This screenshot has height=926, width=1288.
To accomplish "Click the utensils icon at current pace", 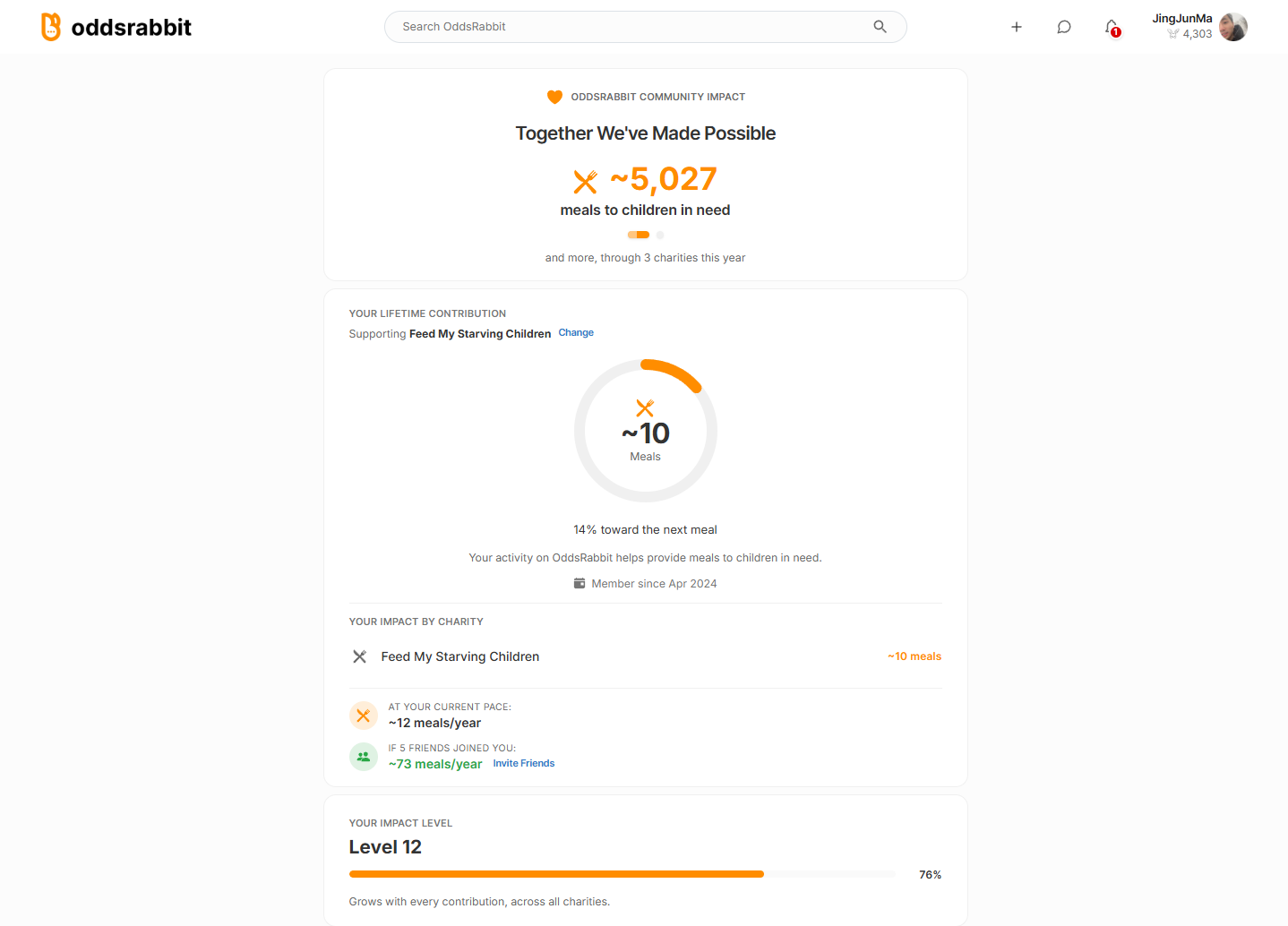I will (364, 716).
